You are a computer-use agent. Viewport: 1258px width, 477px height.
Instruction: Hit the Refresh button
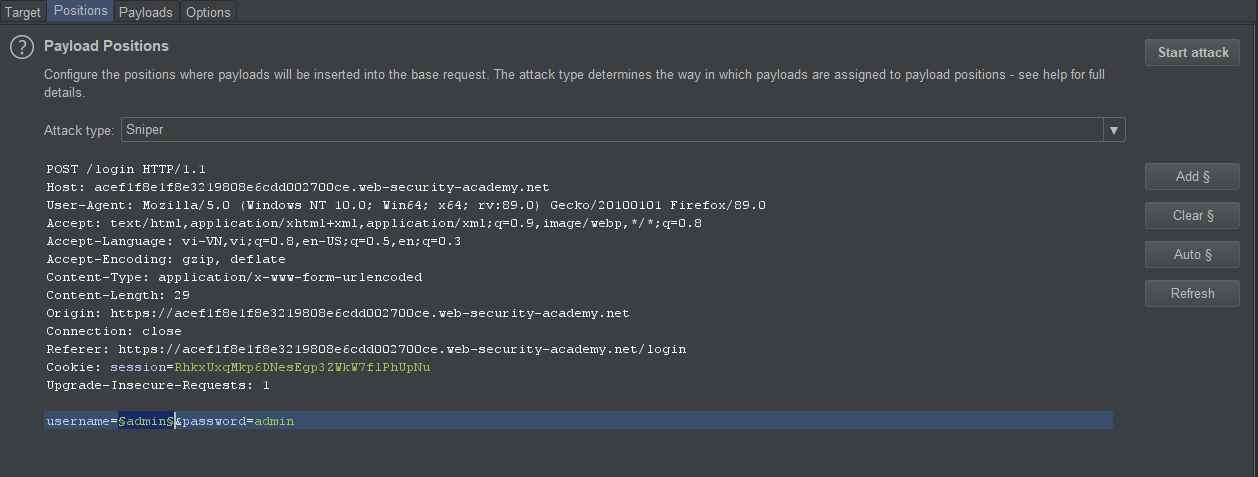click(1192, 294)
